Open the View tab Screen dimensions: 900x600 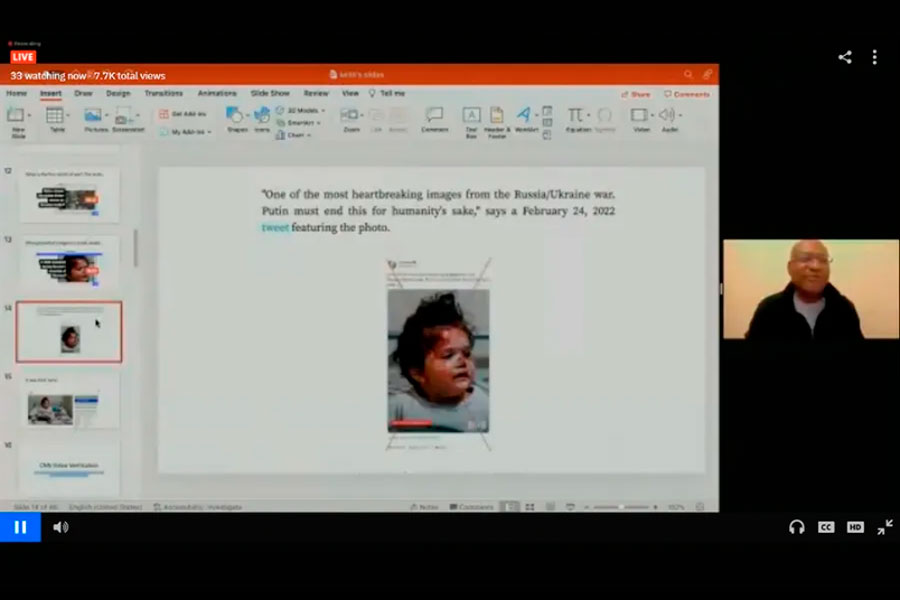350,93
